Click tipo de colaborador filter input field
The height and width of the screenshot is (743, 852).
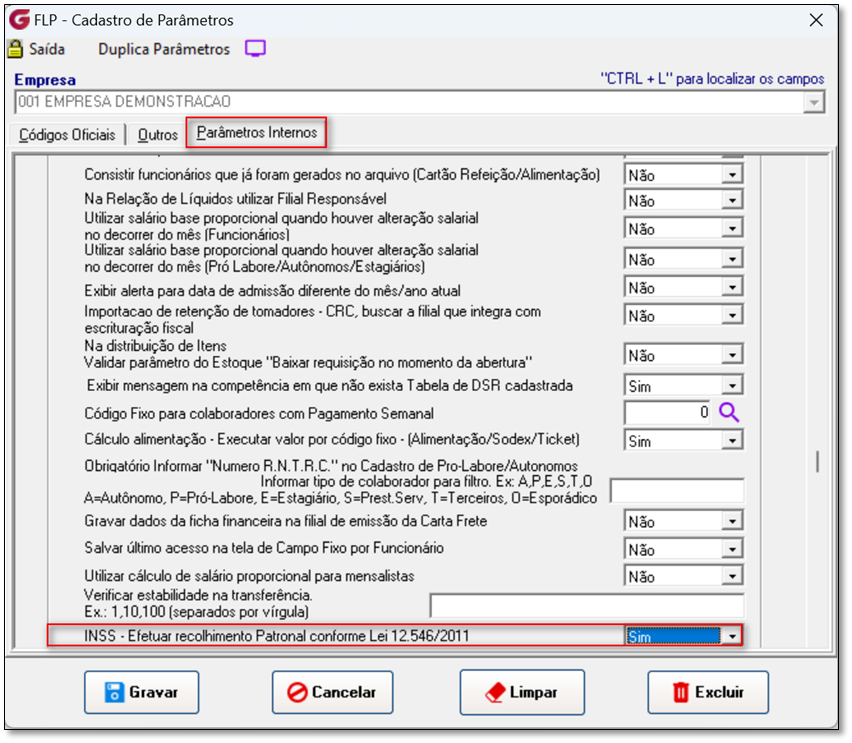[677, 491]
